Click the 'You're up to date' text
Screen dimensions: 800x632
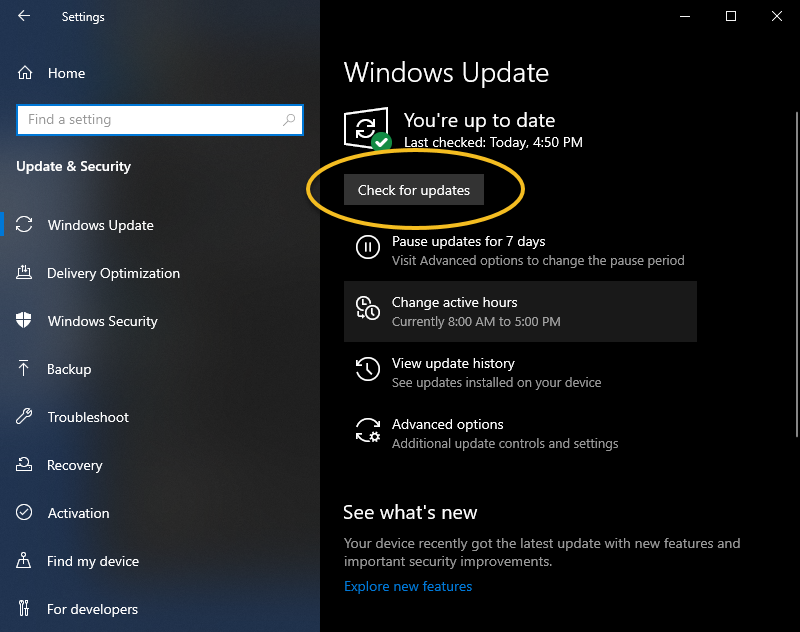[479, 120]
